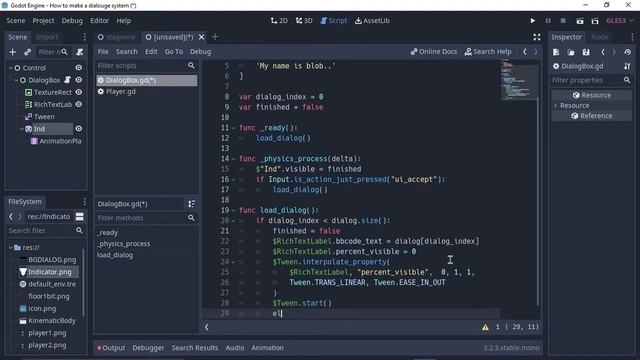Screen dimensions: 640x360
Task: Open the Script workspace
Action: 333,20
